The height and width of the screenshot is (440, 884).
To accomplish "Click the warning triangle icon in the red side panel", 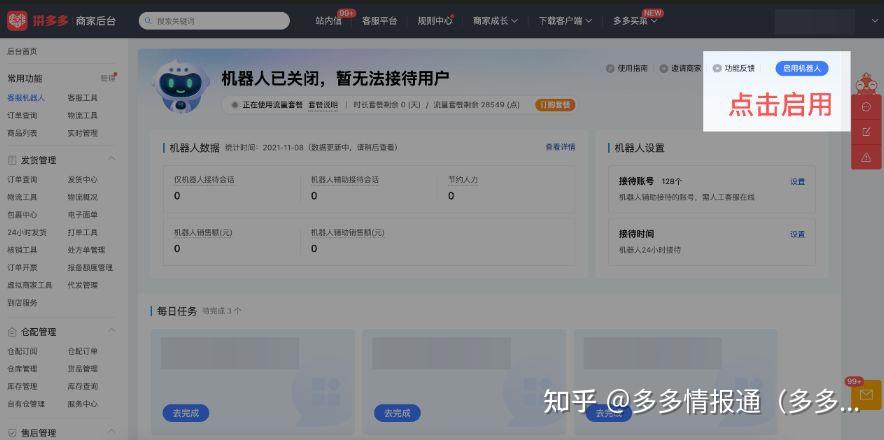I will pyautogui.click(x=867, y=158).
